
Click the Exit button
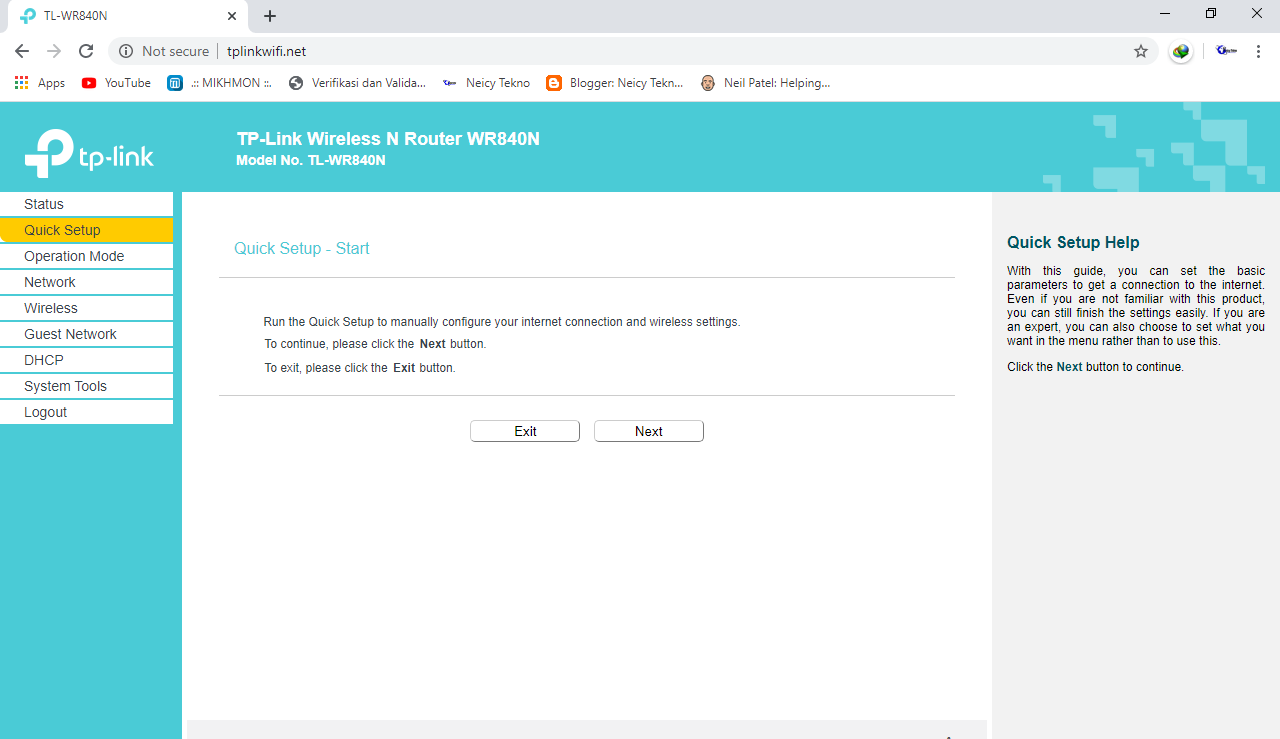[525, 431]
